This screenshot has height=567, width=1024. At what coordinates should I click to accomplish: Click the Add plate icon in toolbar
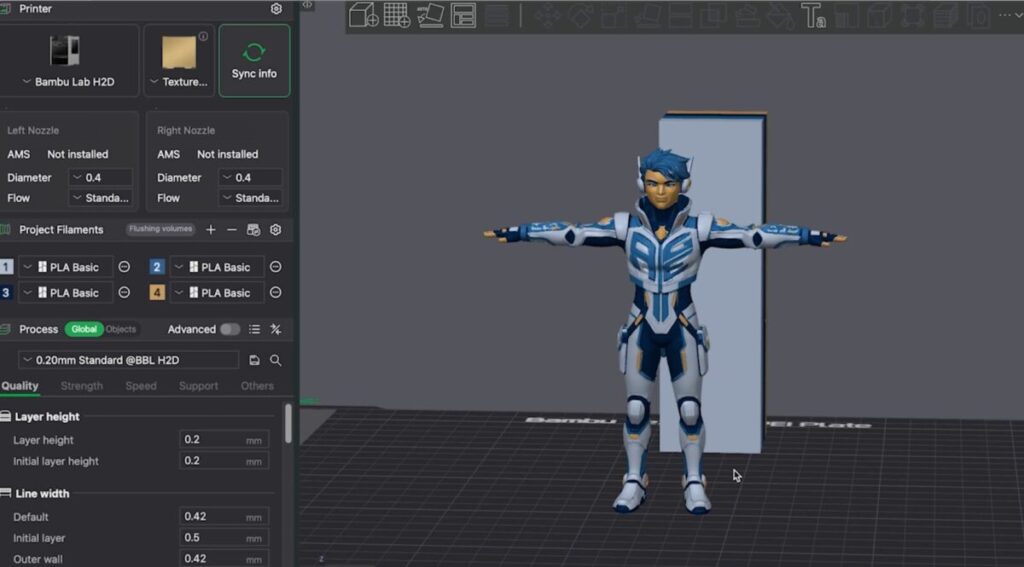click(x=397, y=16)
